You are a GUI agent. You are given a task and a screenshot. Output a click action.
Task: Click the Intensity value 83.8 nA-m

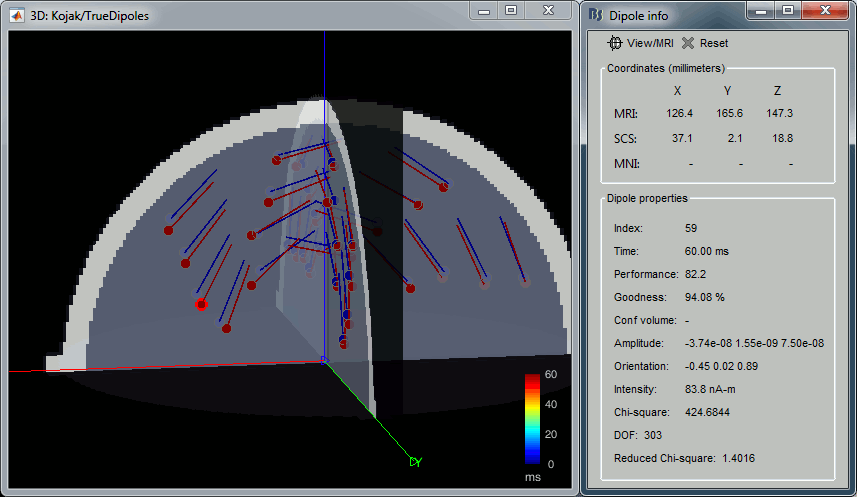pyautogui.click(x=711, y=389)
